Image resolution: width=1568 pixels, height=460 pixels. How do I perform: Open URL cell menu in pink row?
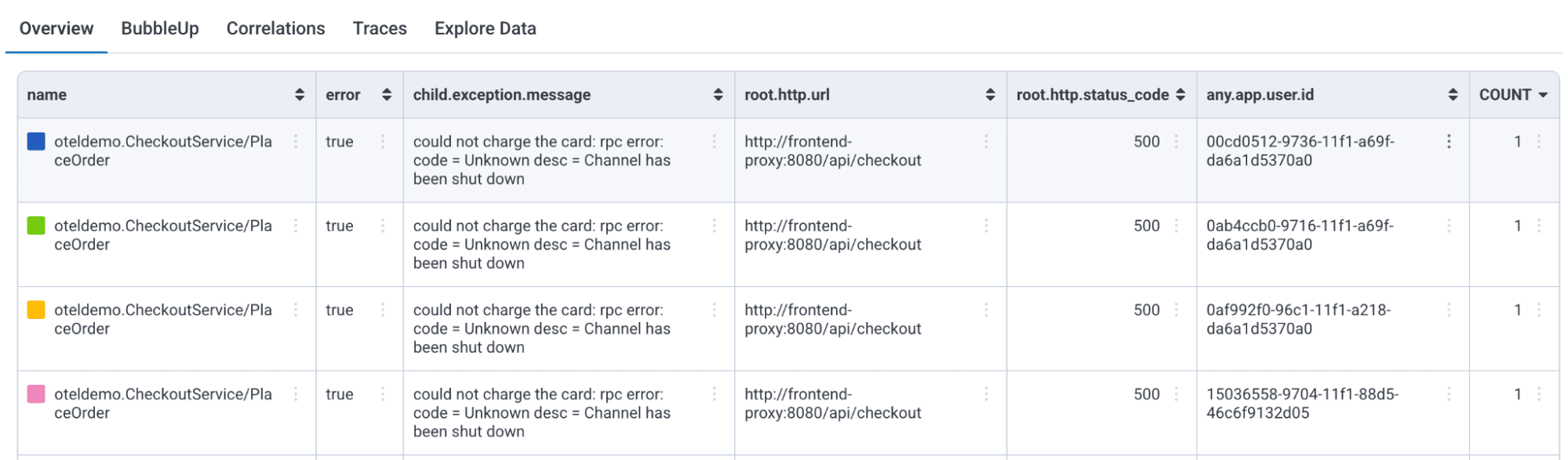pyautogui.click(x=987, y=394)
